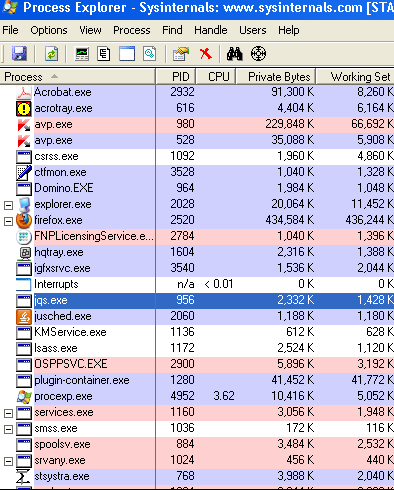Click the icon of avp.exe PID 980
Image resolution: width=394 pixels, height=490 pixels.
pos(24,124)
